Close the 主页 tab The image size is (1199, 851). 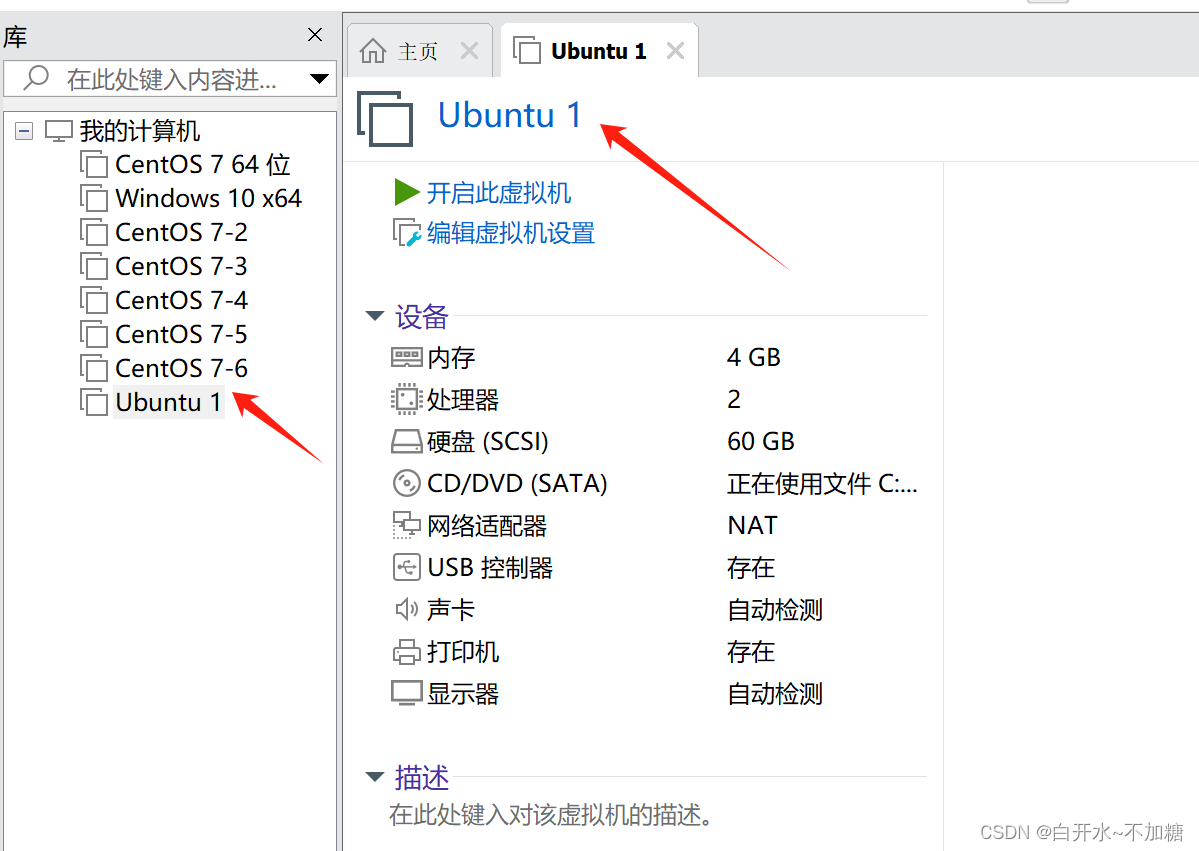point(470,51)
